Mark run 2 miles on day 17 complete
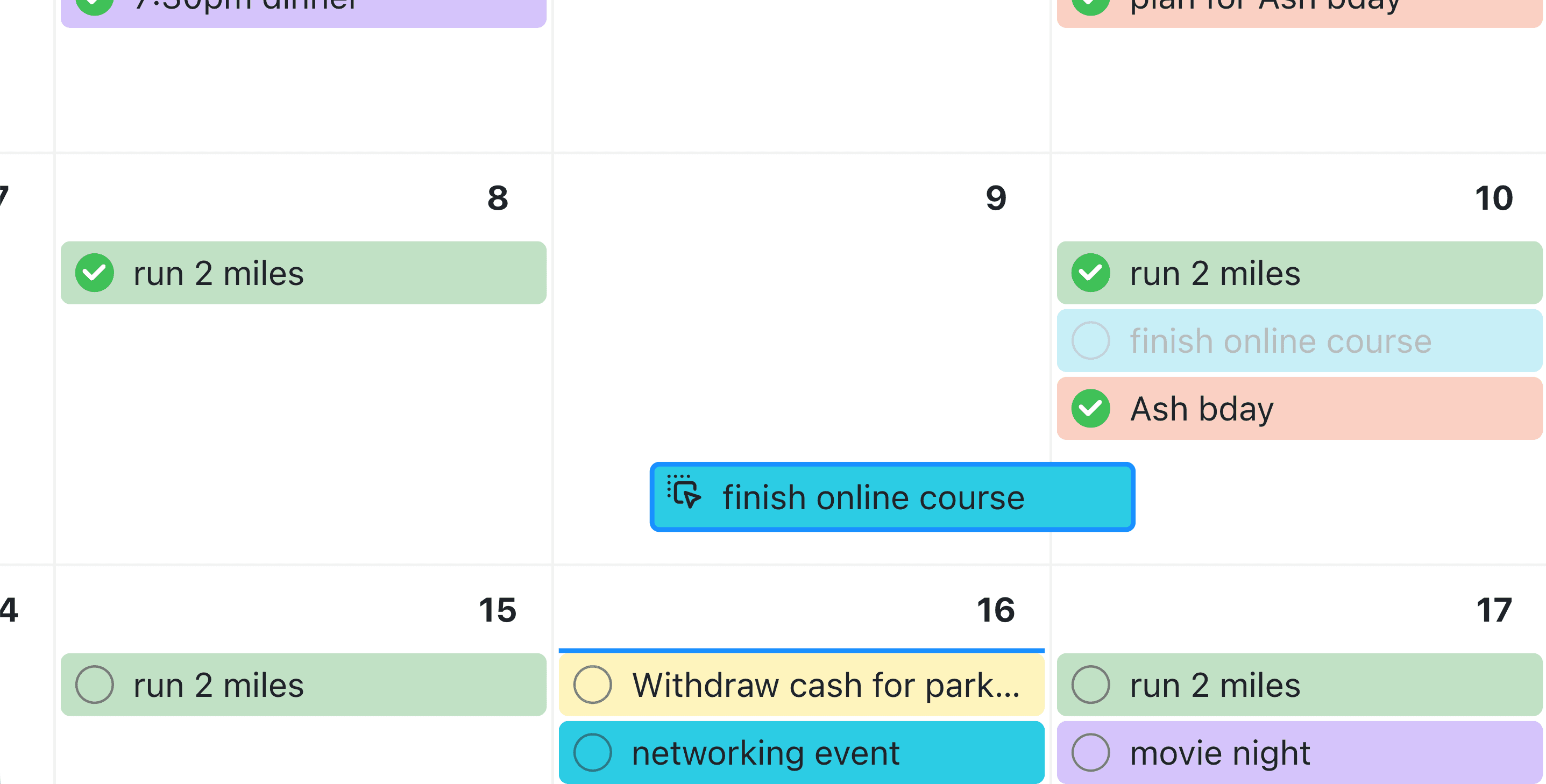 pyautogui.click(x=1090, y=685)
